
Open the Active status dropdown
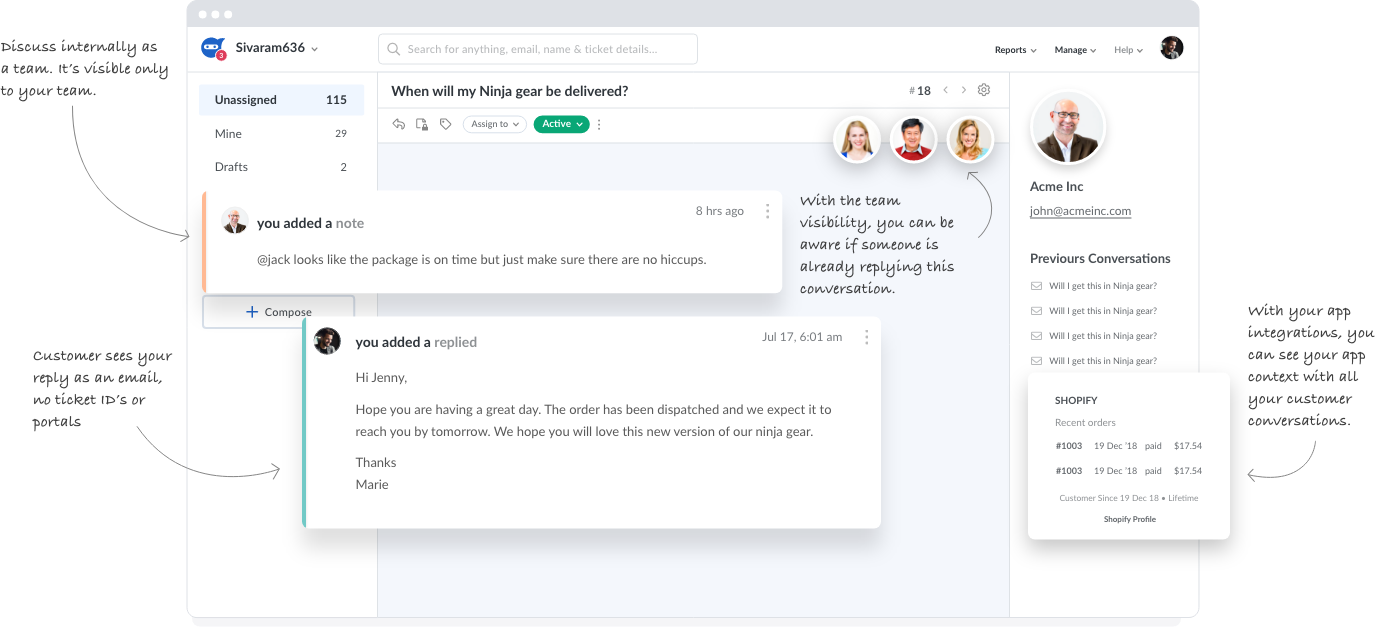[561, 124]
